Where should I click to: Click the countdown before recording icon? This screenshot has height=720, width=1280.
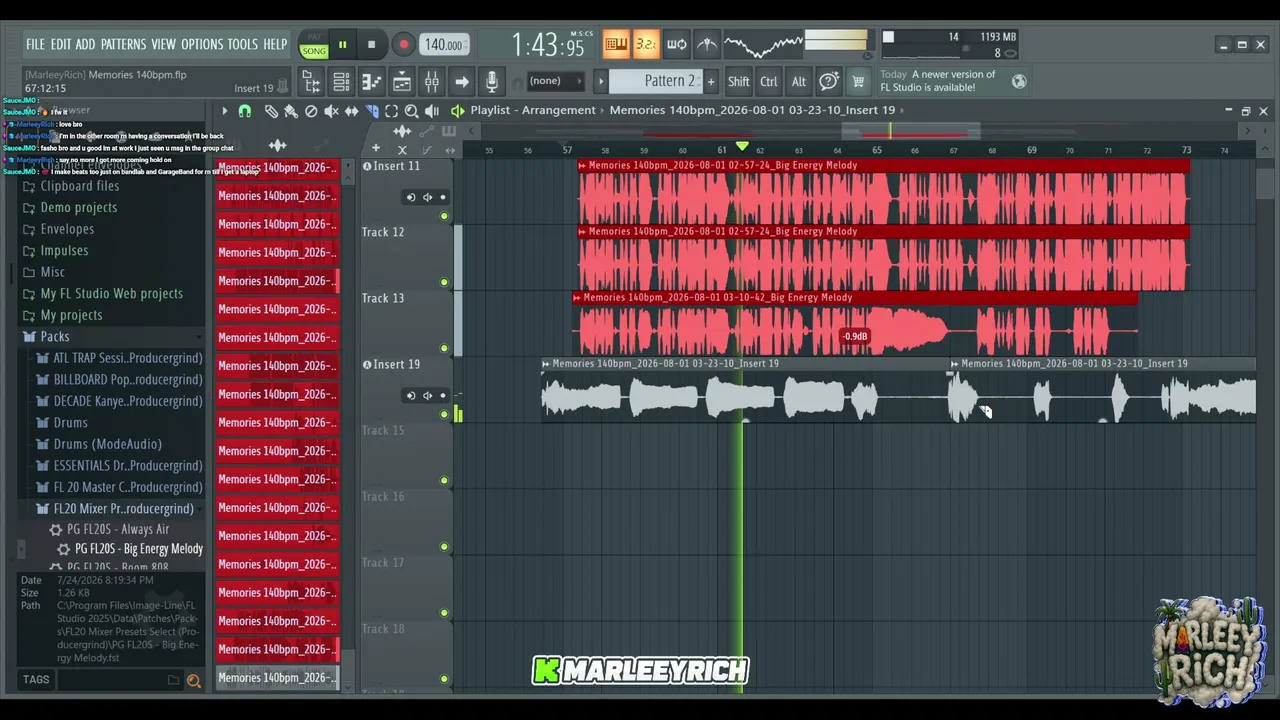tap(646, 44)
